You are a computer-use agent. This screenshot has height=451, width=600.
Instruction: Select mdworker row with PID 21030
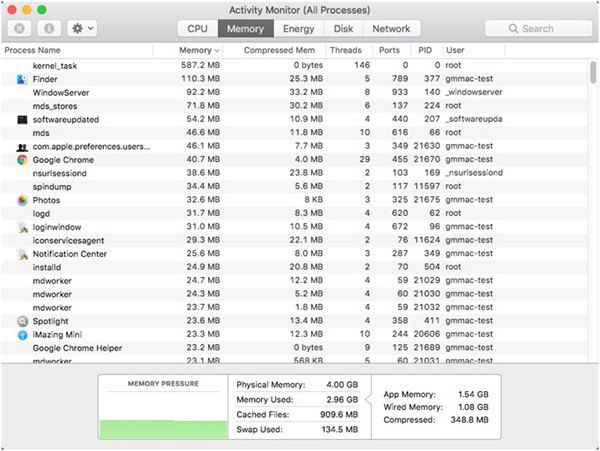(x=295, y=294)
